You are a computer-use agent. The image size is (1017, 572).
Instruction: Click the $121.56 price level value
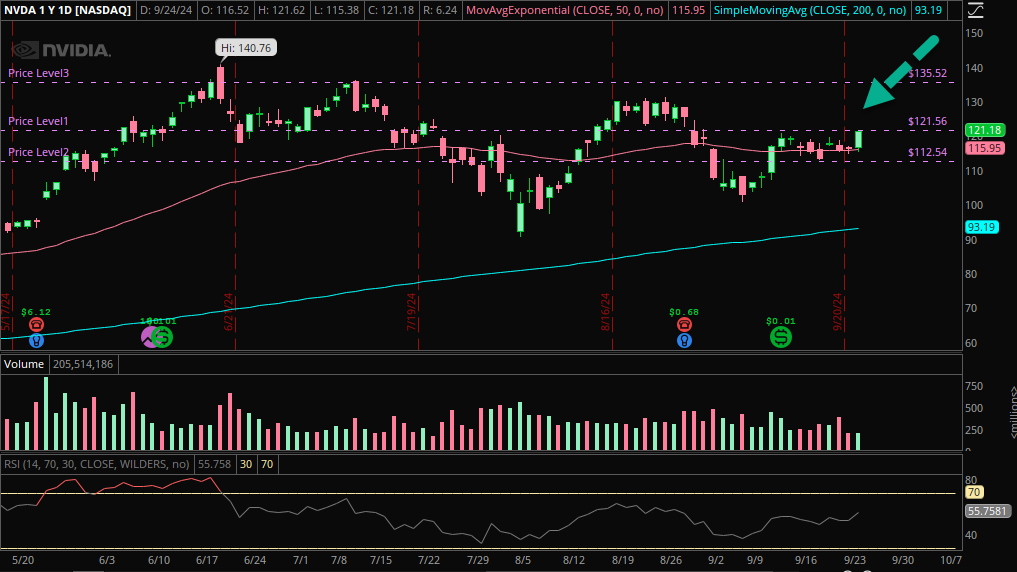[927, 121]
